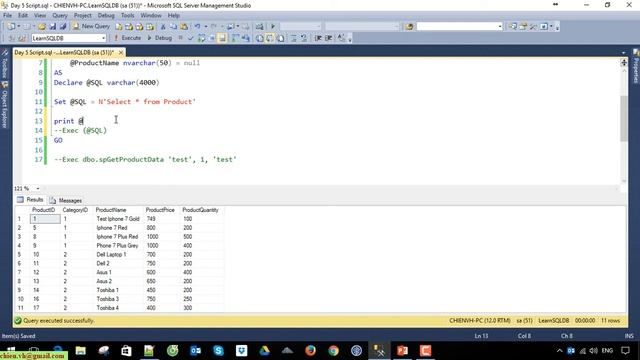Image resolution: width=640 pixels, height=360 pixels.
Task: Open Skype from the taskbar
Action: tap(218, 351)
